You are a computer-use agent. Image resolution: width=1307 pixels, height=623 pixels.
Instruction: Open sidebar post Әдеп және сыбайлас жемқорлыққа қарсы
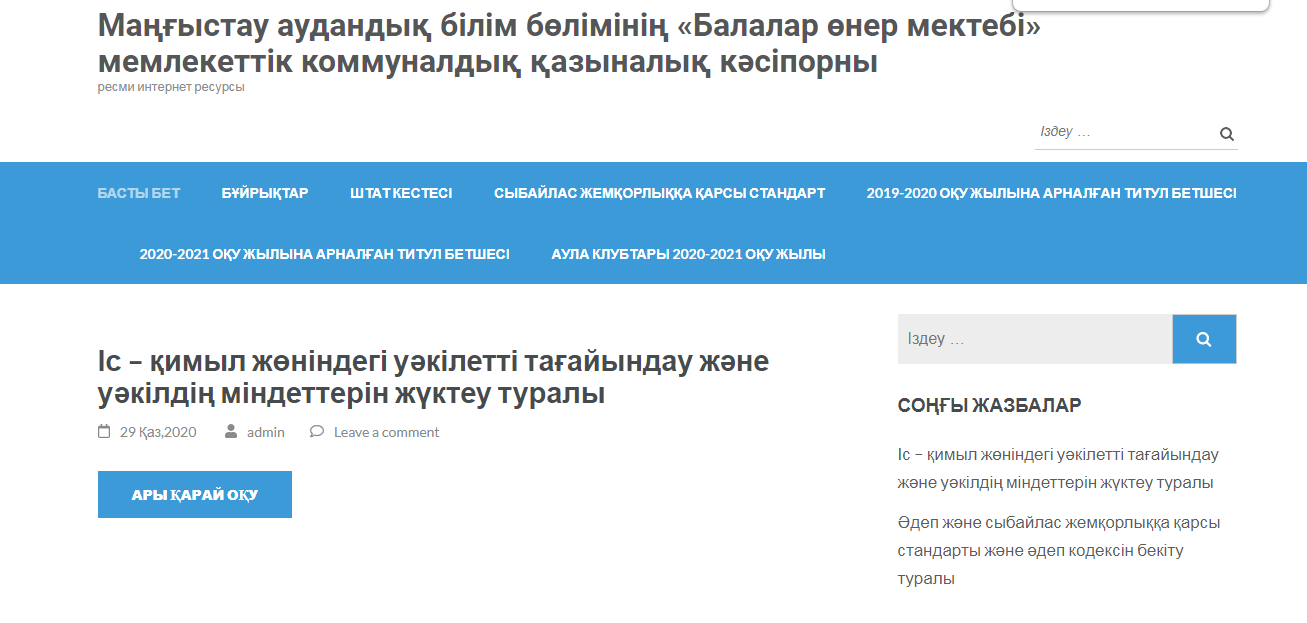(x=1059, y=550)
